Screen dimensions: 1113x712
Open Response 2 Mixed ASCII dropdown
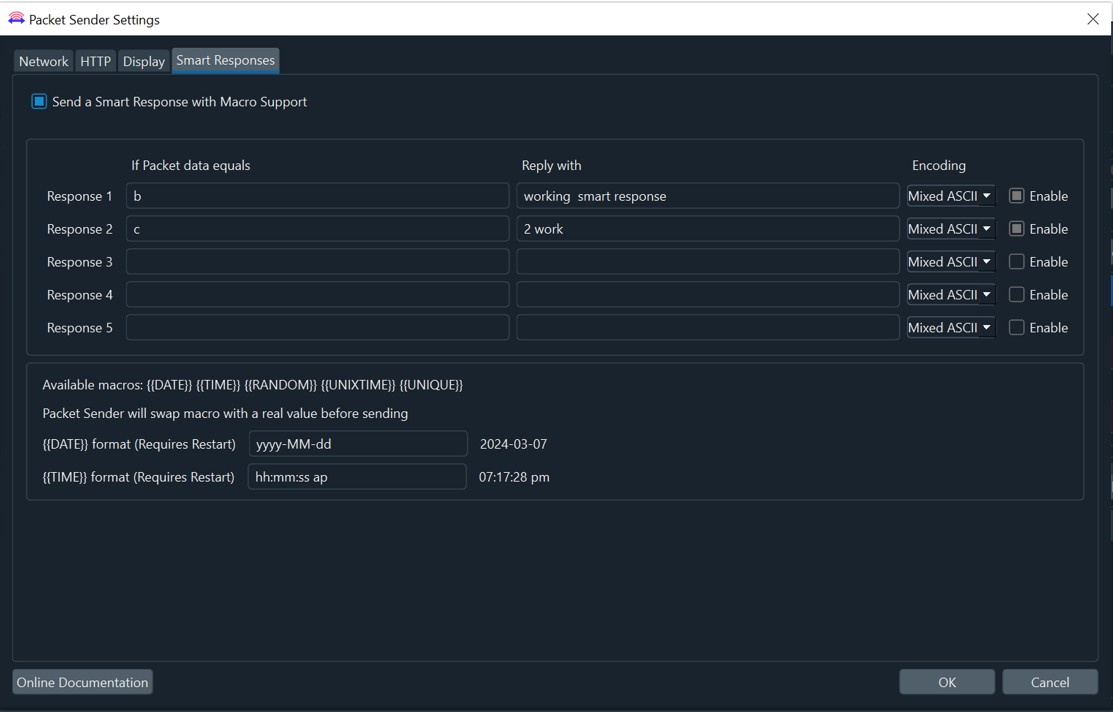[951, 229]
